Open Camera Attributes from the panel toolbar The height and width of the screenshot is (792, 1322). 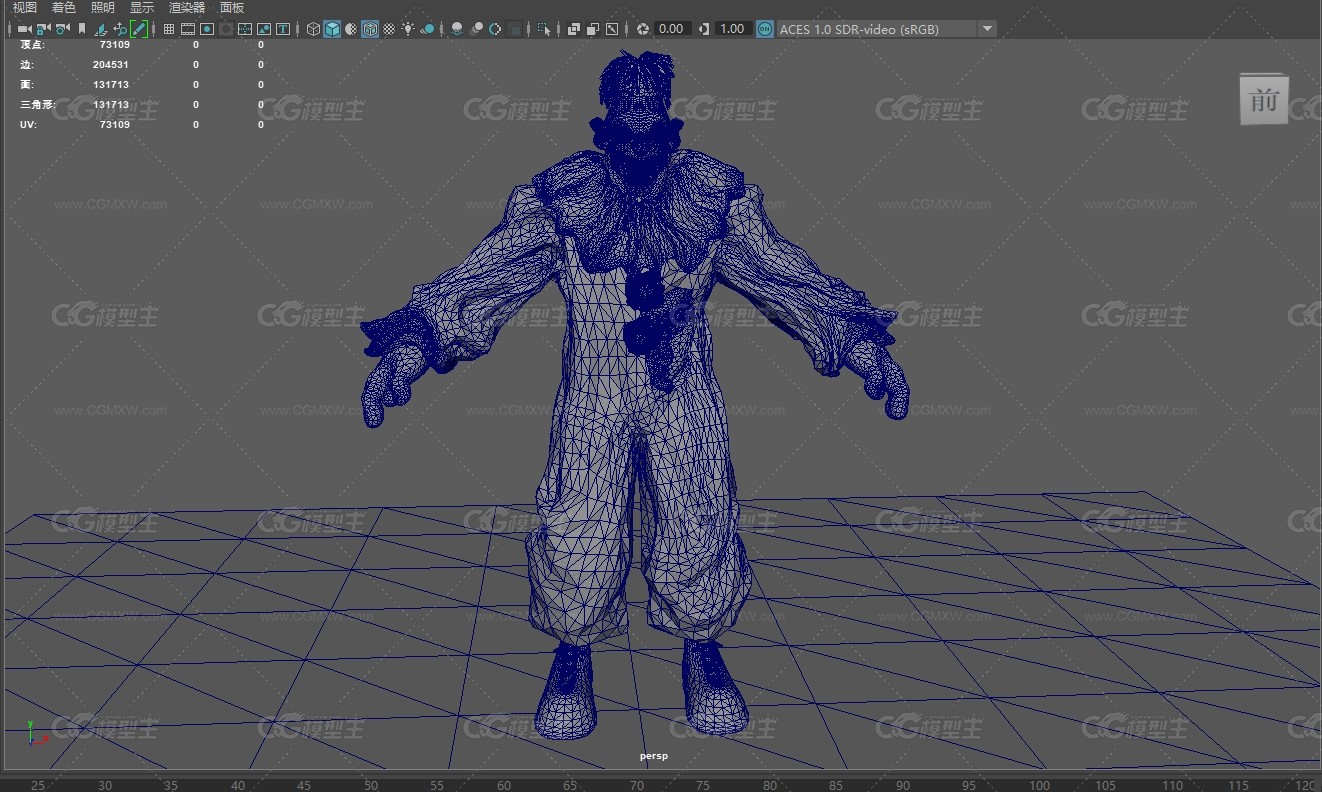[x=62, y=29]
